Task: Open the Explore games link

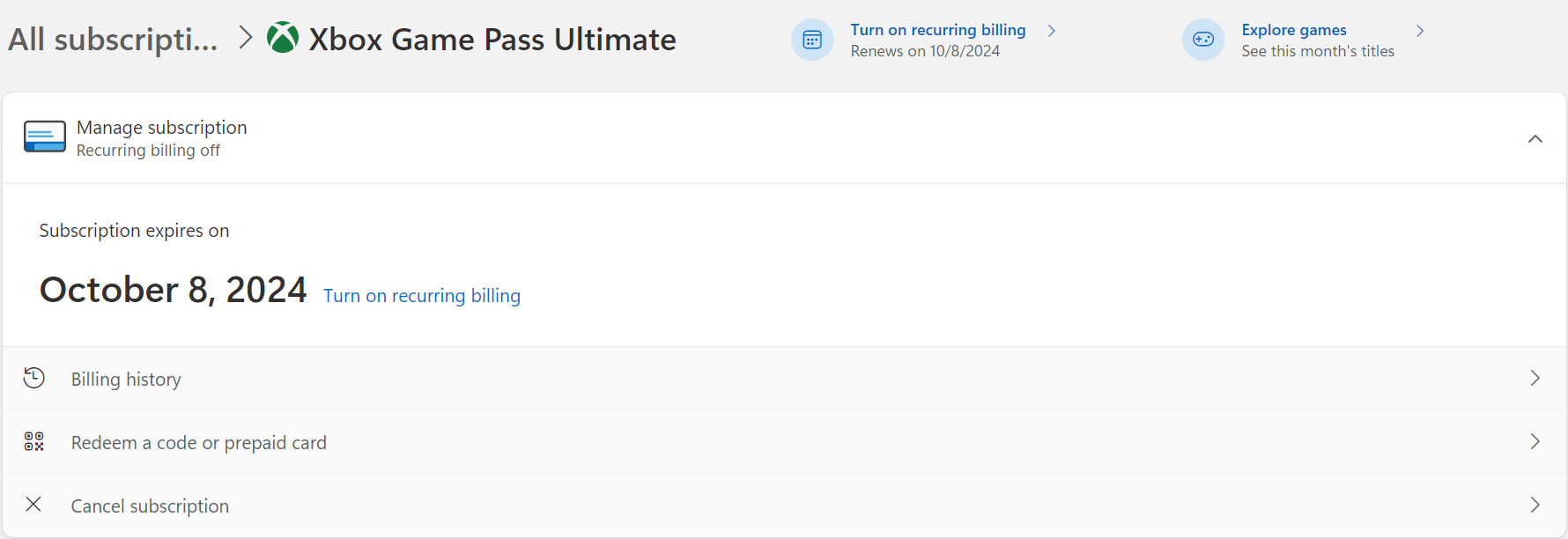Action: tap(1294, 30)
